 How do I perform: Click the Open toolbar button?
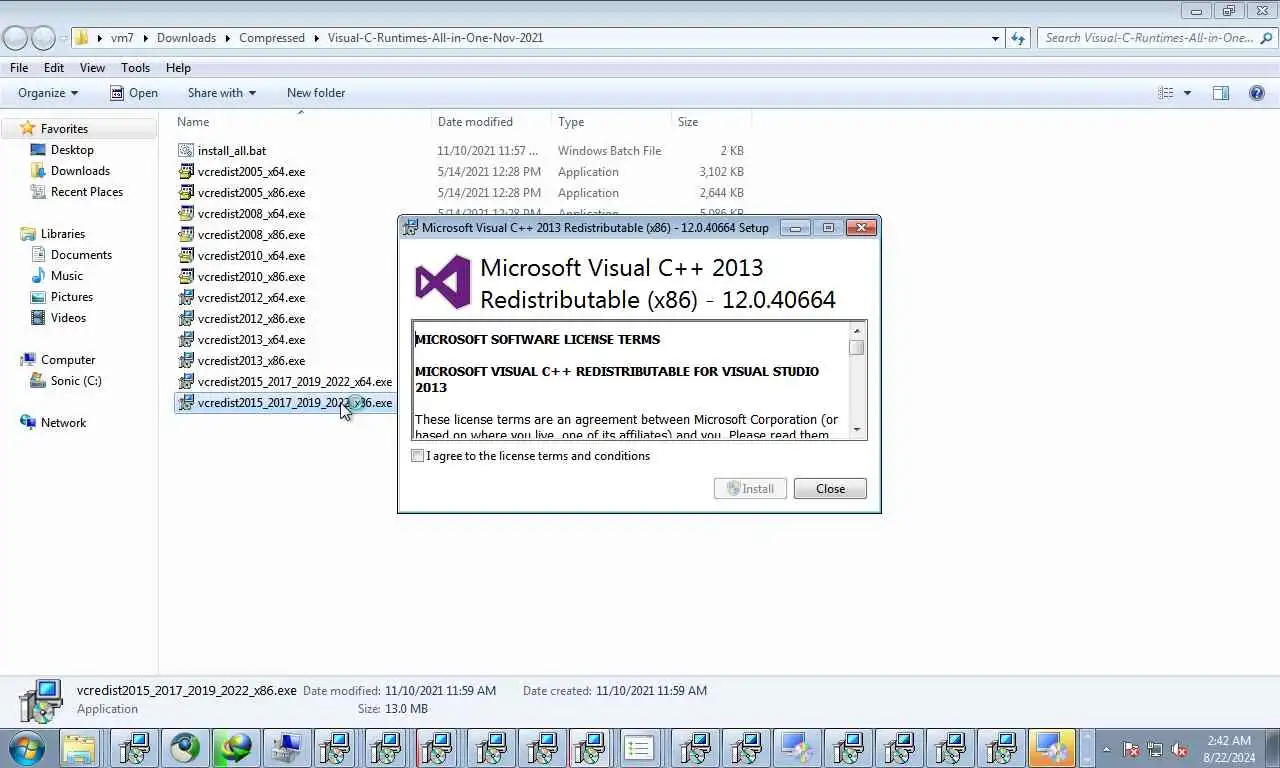(x=133, y=93)
